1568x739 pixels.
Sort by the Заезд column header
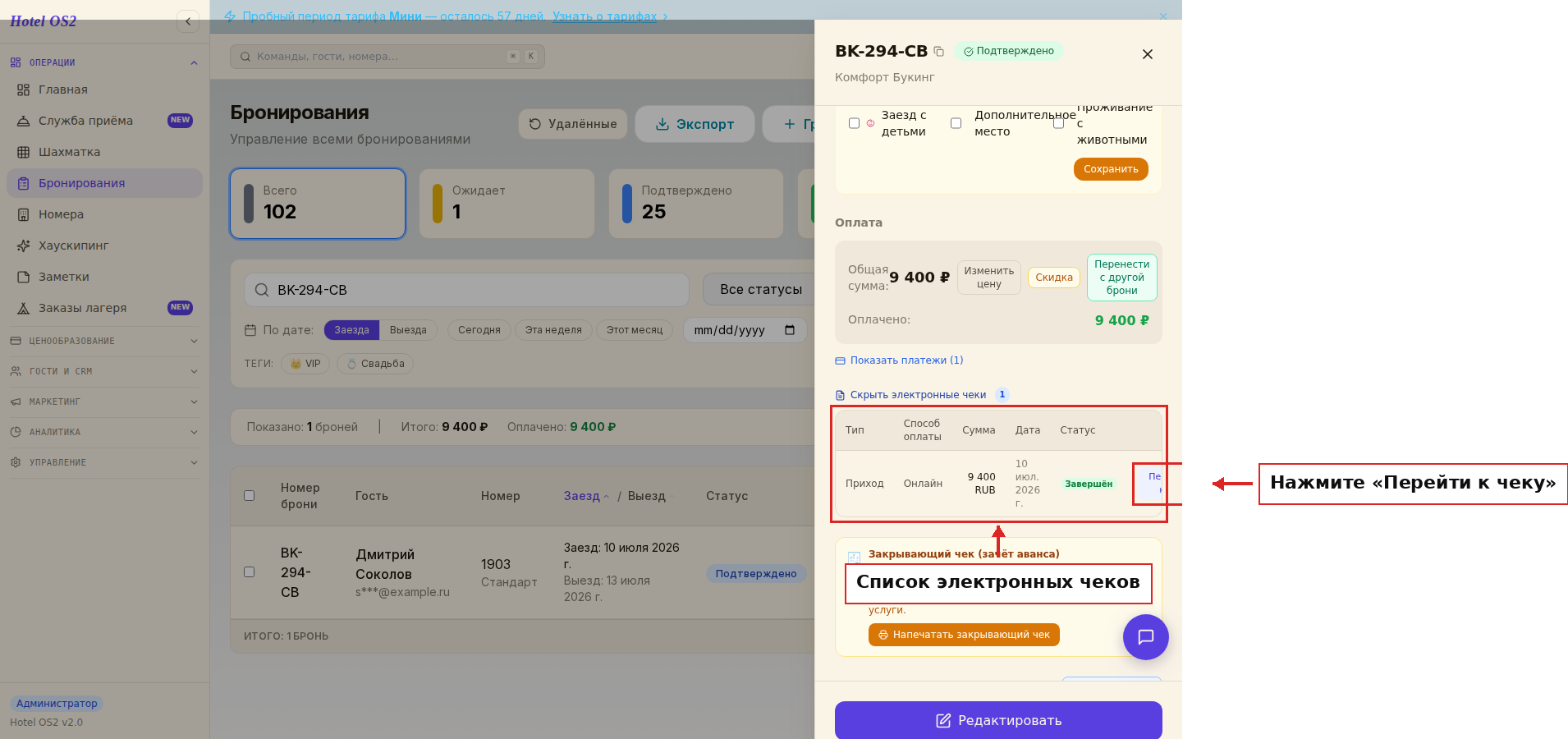coord(586,496)
